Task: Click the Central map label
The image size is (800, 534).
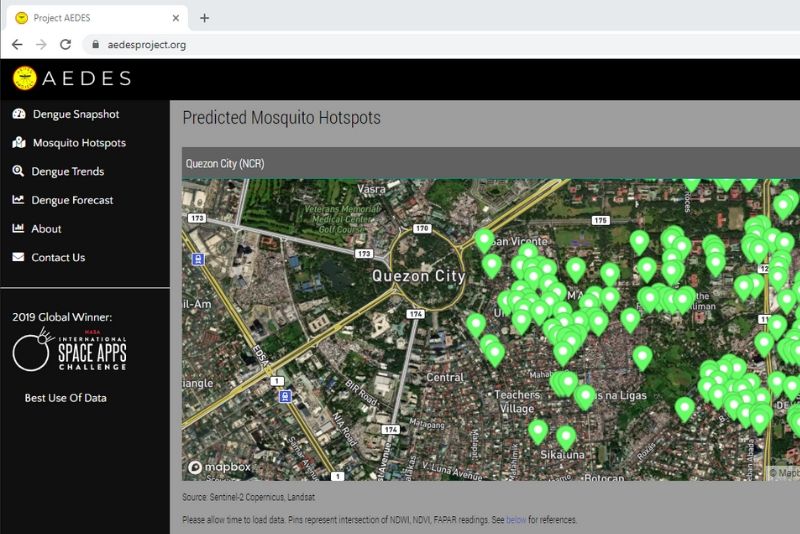Action: 445,377
